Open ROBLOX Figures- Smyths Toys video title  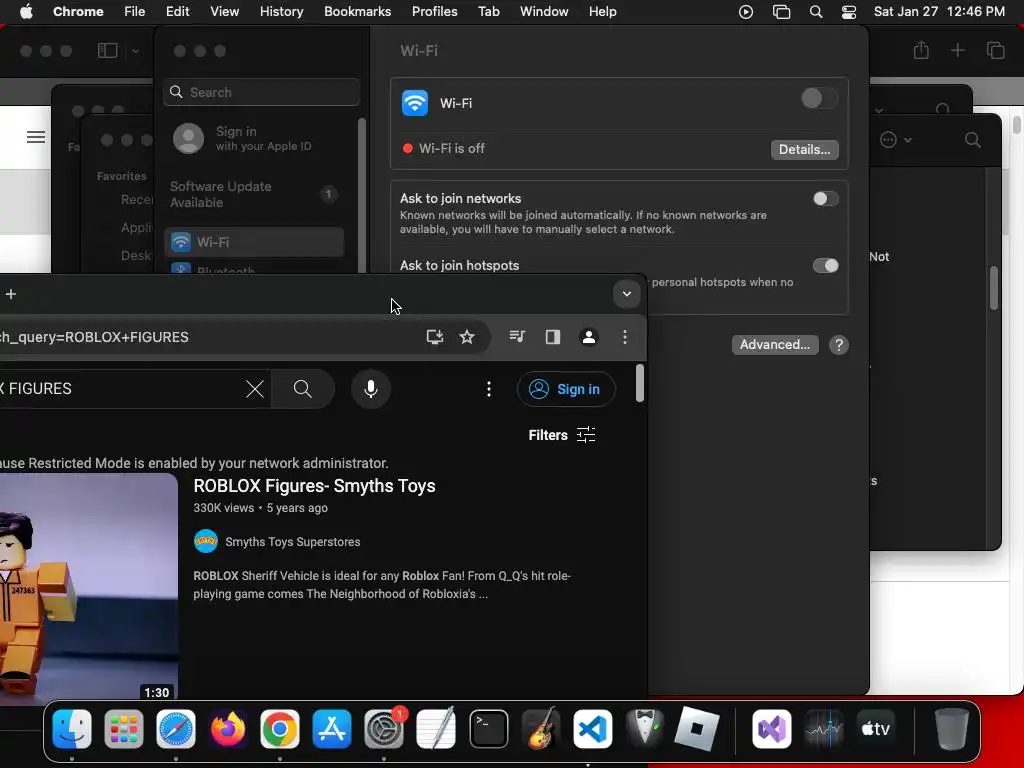[314, 486]
